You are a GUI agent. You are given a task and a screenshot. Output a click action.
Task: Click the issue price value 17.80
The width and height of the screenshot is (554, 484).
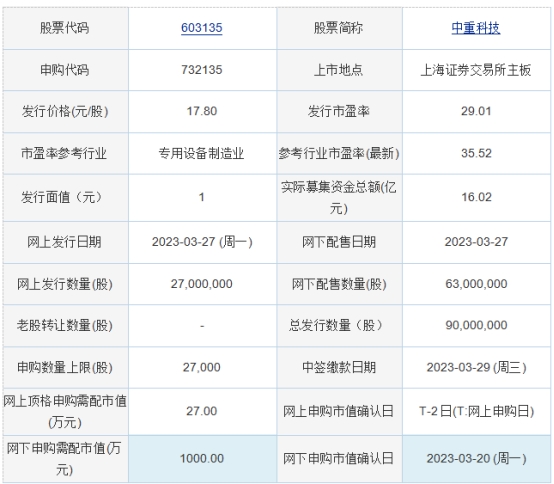coord(202,111)
